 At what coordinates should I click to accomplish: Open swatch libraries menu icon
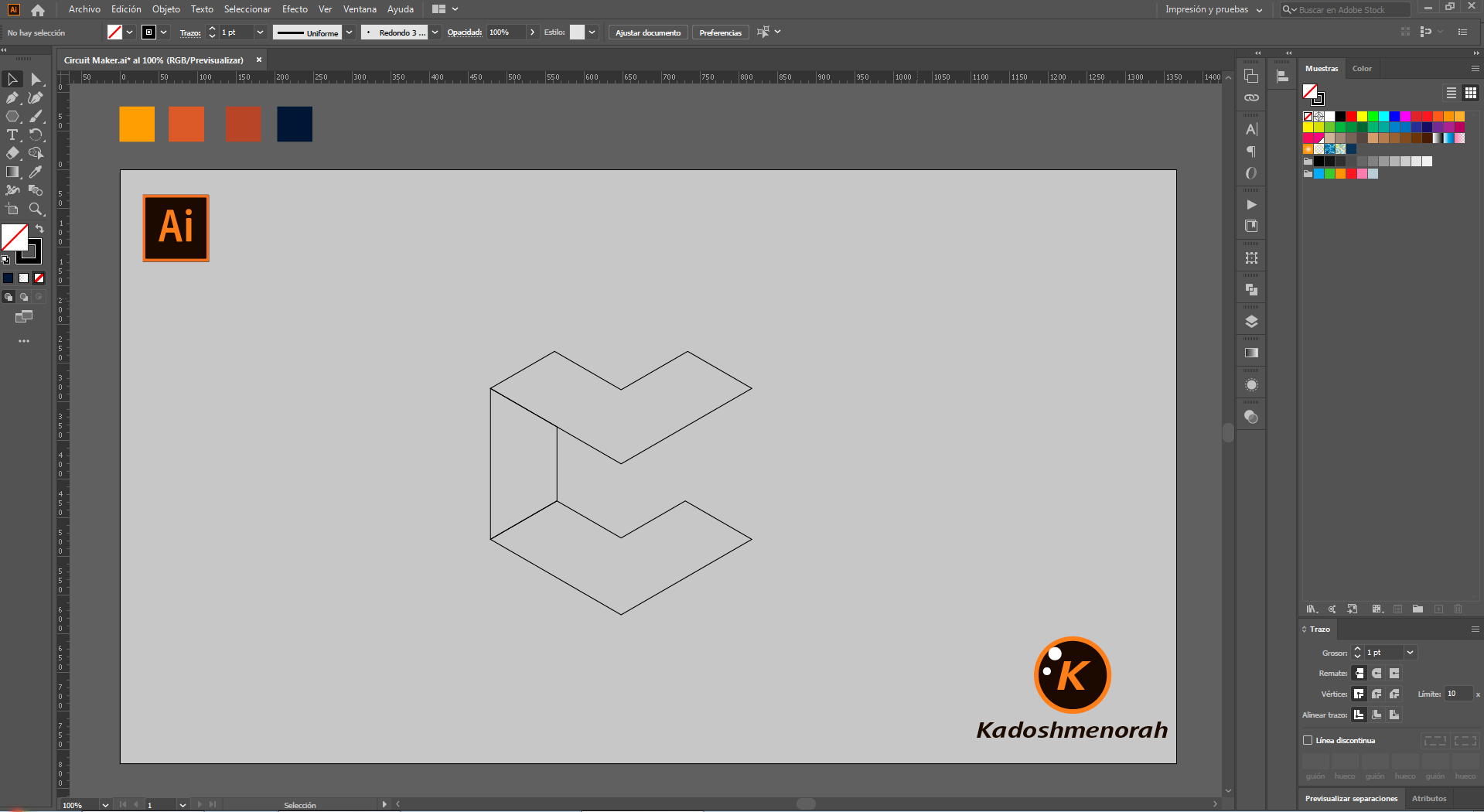pos(1312,609)
